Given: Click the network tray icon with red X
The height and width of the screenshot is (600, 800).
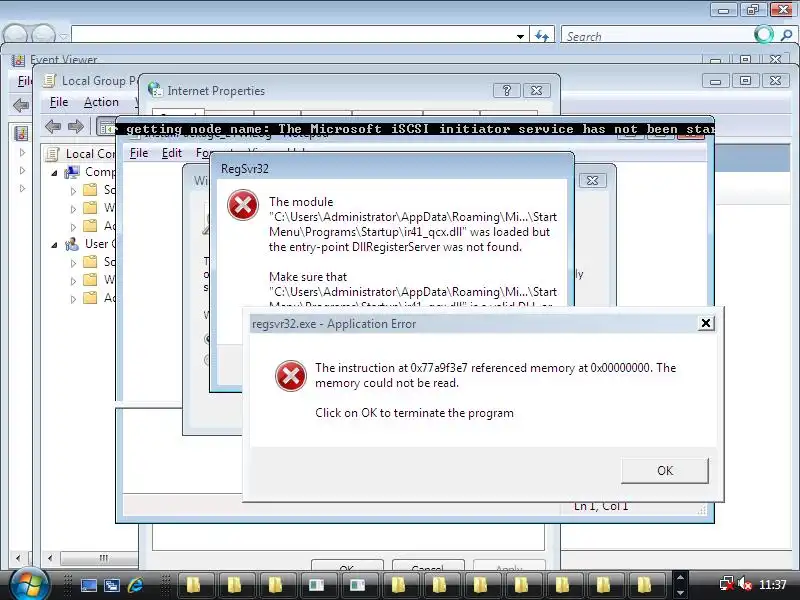Looking at the screenshot, I should point(727,583).
